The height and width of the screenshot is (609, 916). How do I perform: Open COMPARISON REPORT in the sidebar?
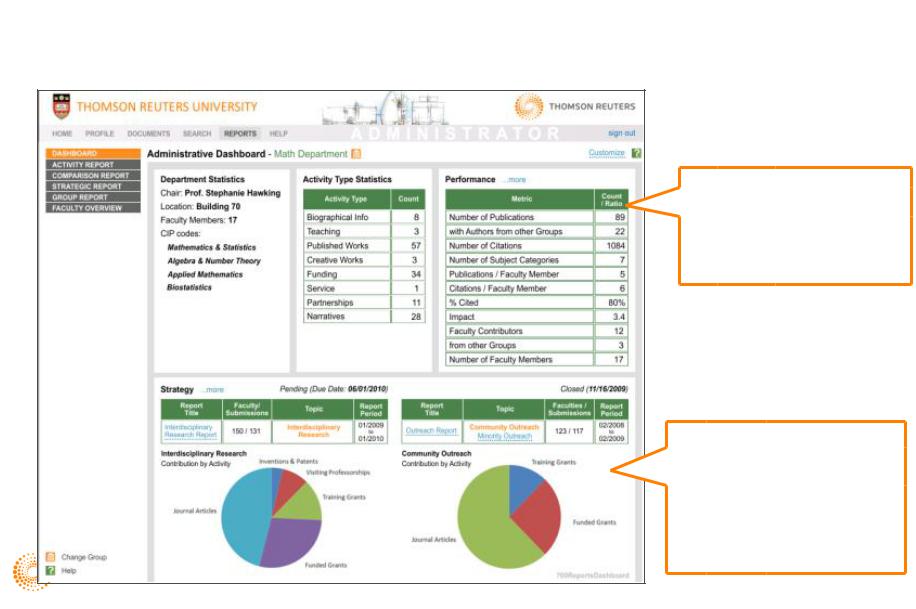coord(93,175)
